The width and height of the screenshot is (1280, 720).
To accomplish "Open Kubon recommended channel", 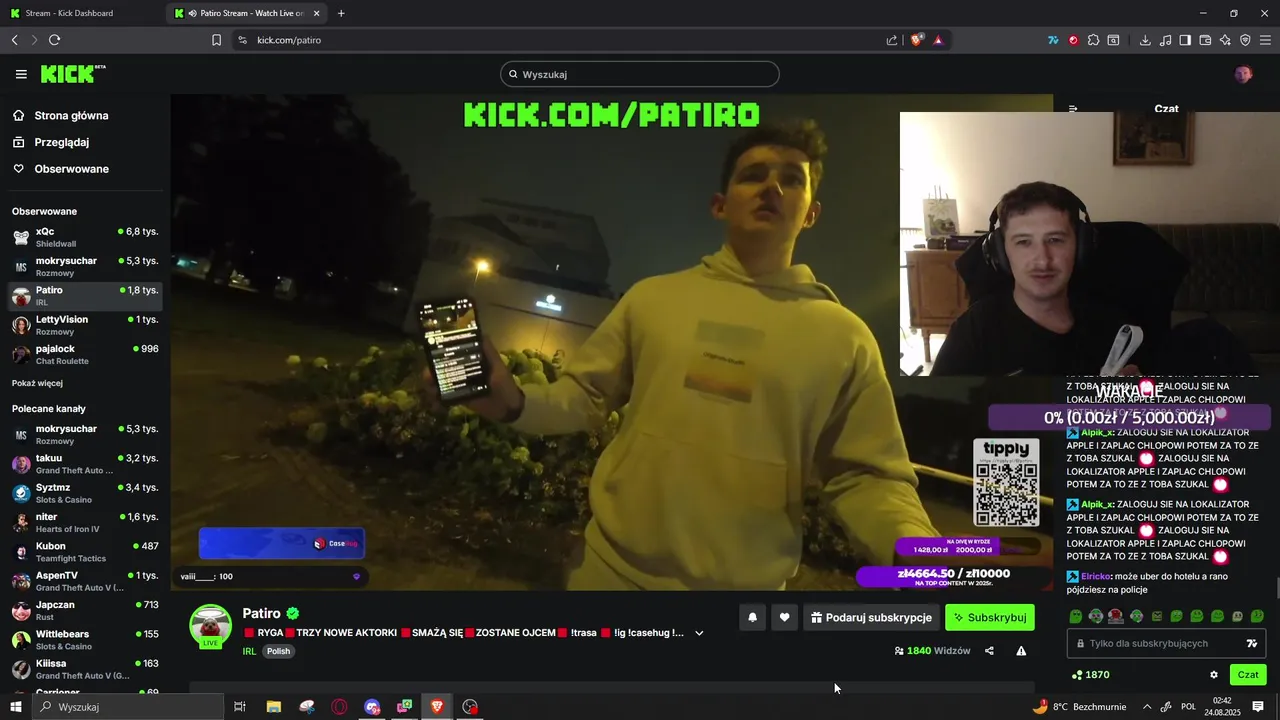I will 85,552.
